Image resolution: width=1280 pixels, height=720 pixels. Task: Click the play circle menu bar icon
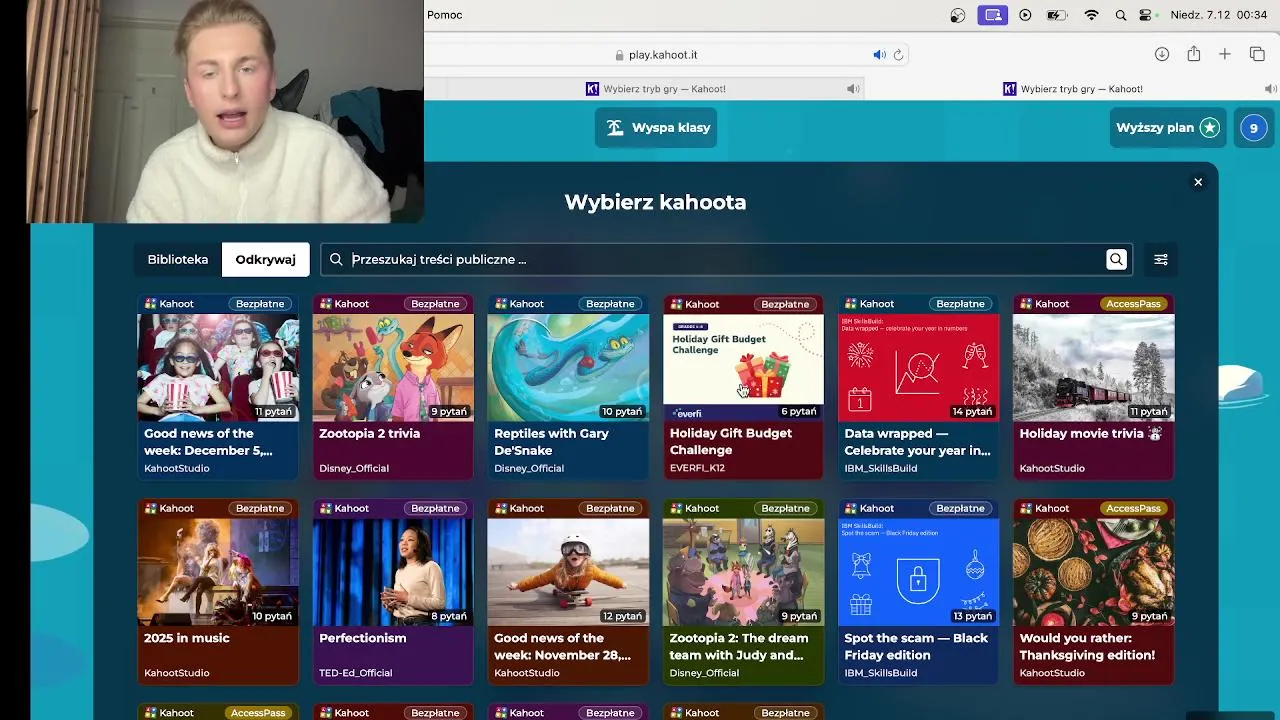[x=1025, y=15]
